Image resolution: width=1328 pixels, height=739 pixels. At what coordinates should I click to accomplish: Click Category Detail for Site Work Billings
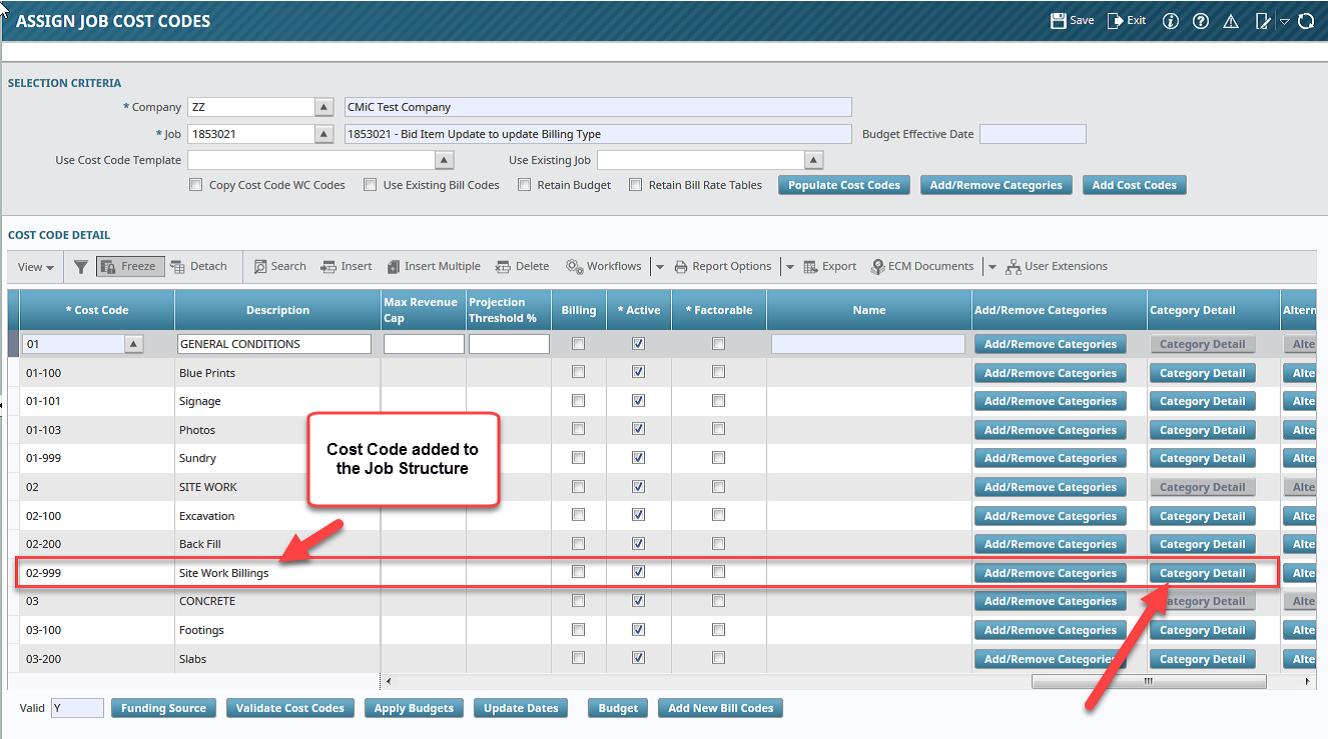click(x=1202, y=572)
